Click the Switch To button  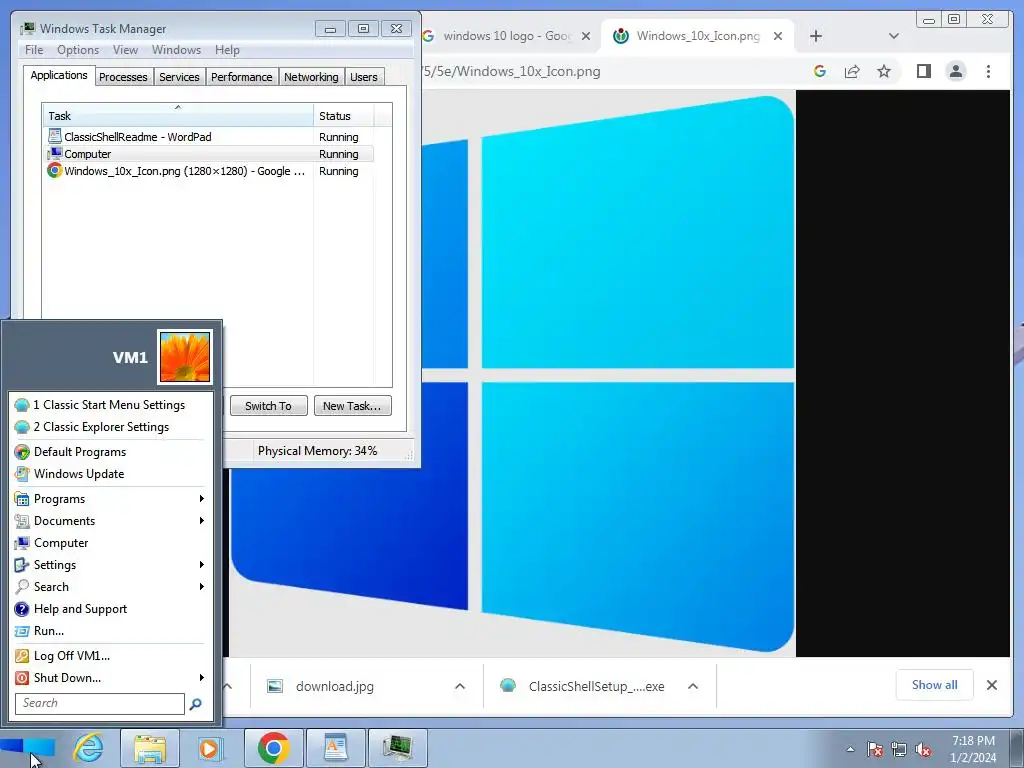point(268,406)
